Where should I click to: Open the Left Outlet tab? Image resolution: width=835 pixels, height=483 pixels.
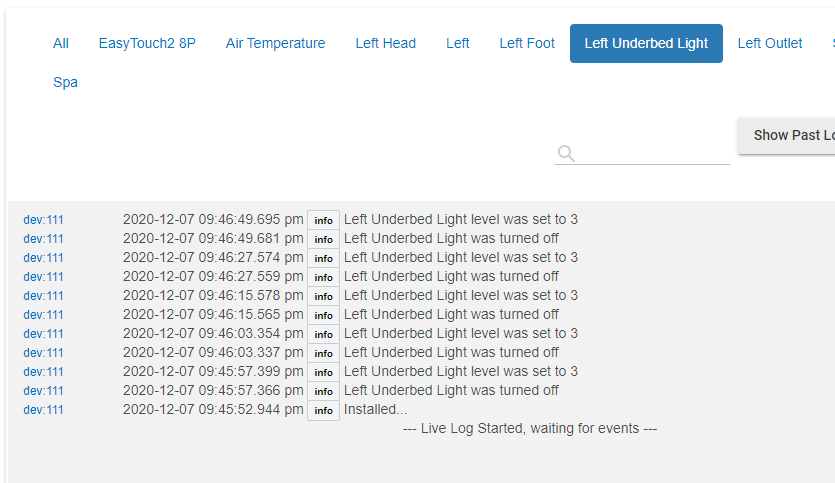[769, 43]
